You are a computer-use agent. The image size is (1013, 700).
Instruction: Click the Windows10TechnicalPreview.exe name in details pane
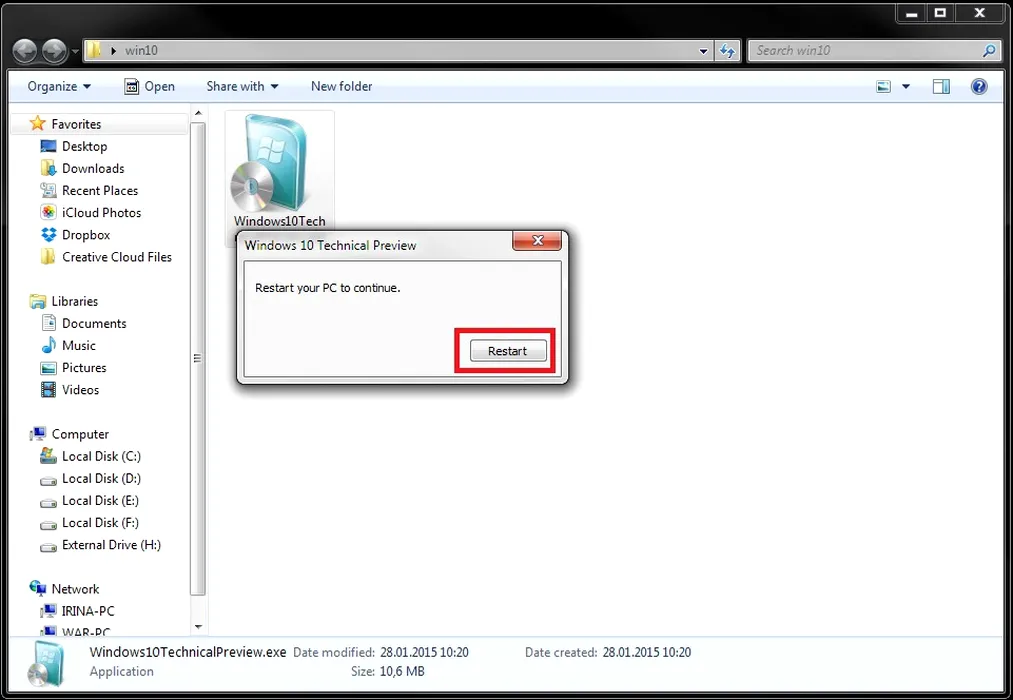(188, 652)
